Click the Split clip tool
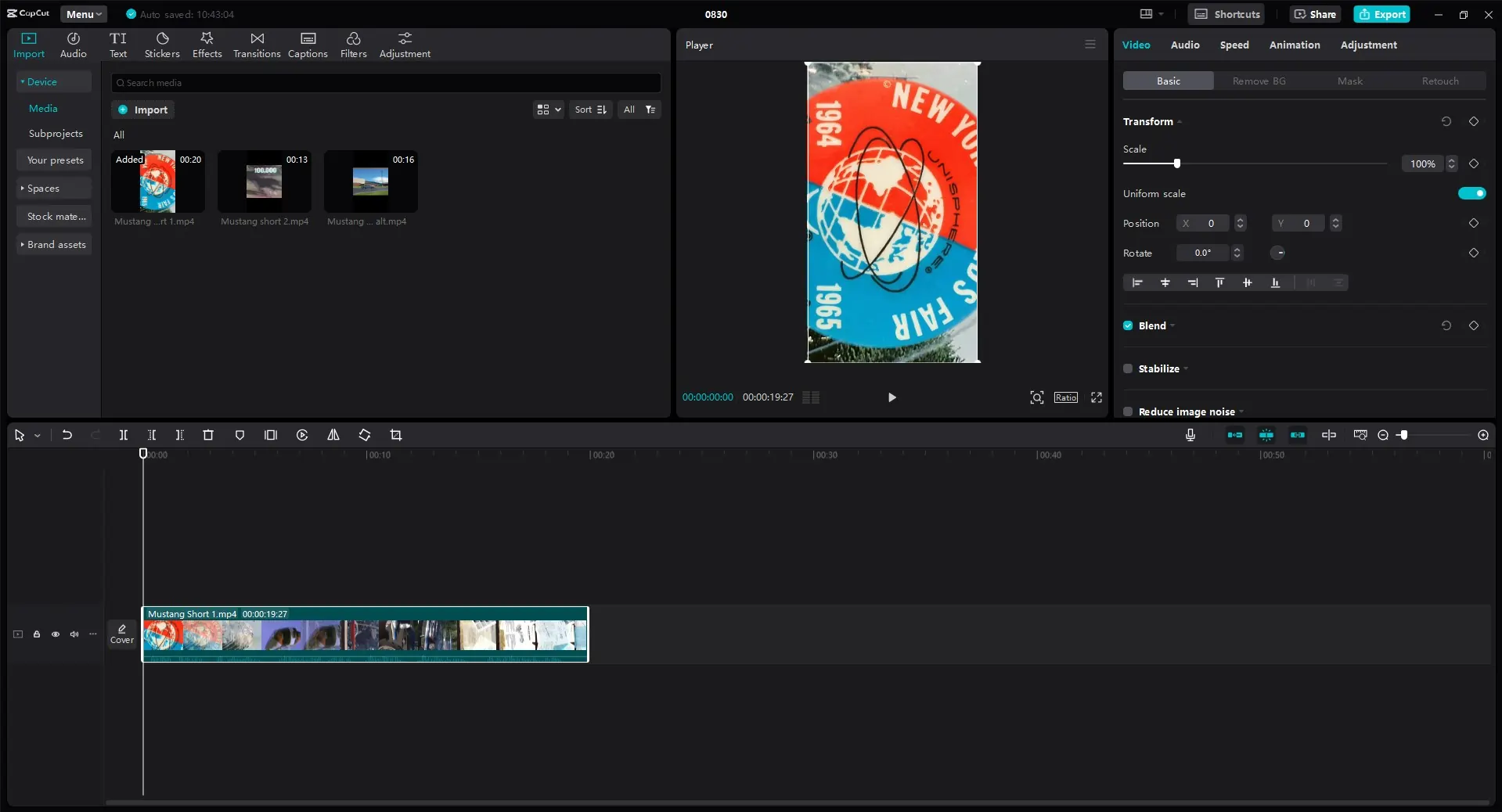The height and width of the screenshot is (812, 1502). pos(123,435)
